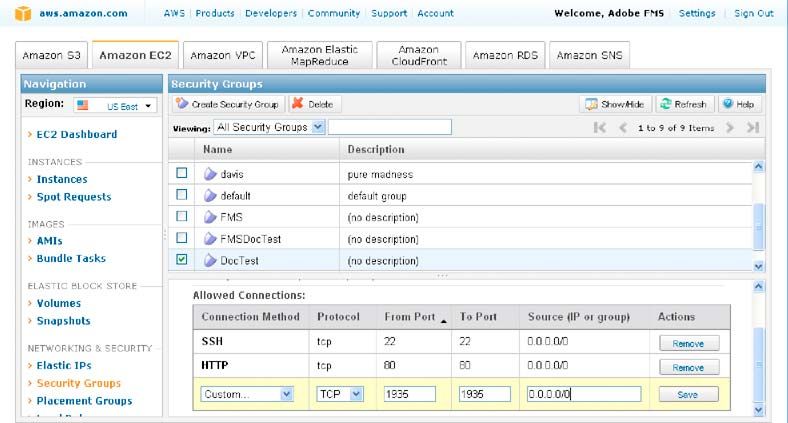Click the green Refresh arrows icon
Image resolution: width=788 pixels, height=423 pixels.
pyautogui.click(x=665, y=104)
